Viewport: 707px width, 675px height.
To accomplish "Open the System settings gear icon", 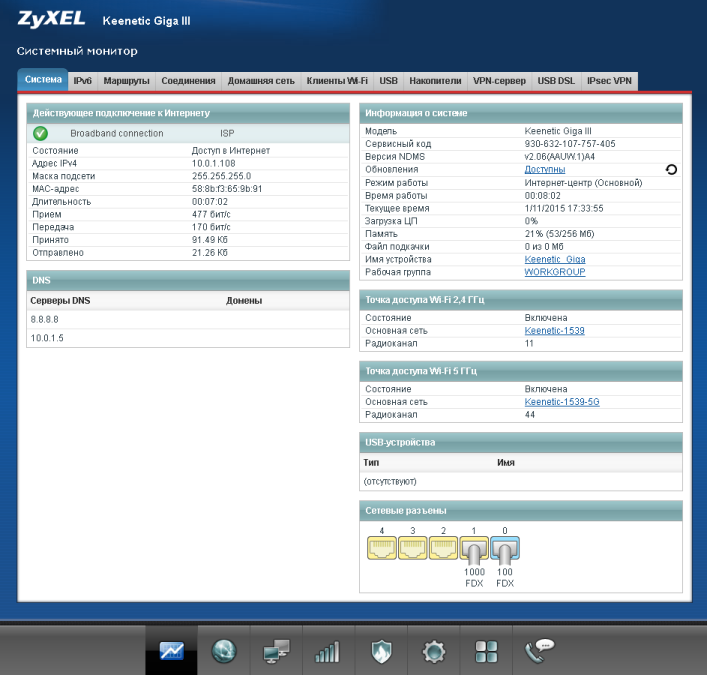I will (x=434, y=652).
